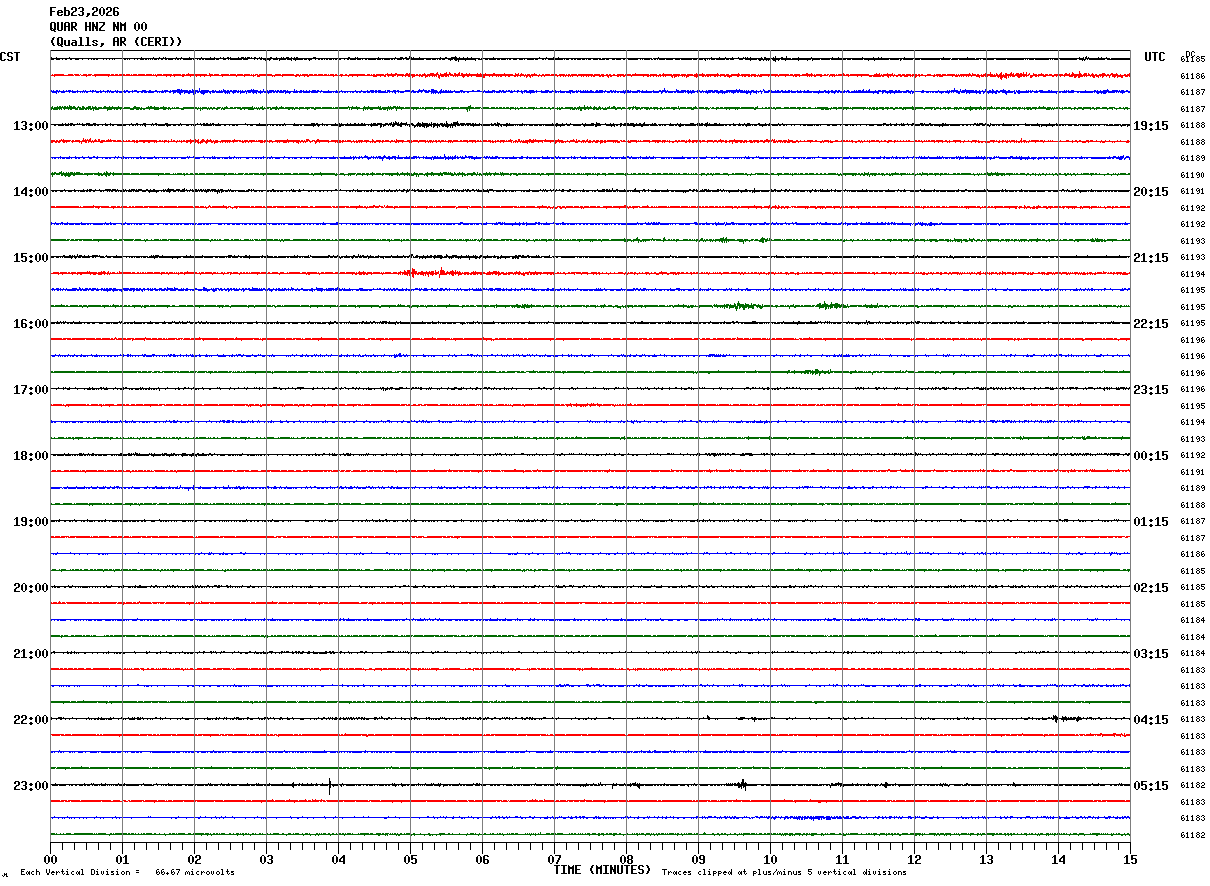
Task: Click the 03:15 UTC time label
Action: click(x=1151, y=654)
